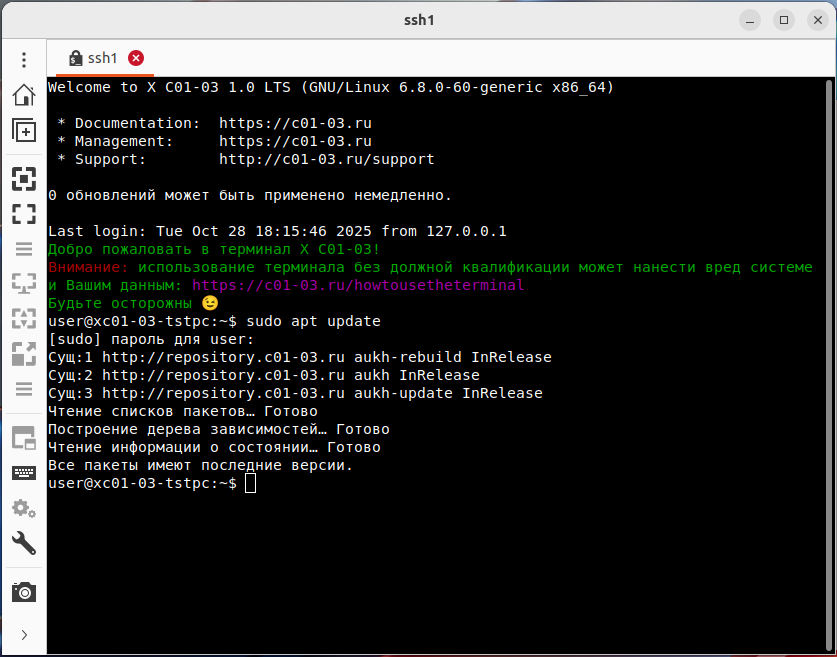Toggle scaled mode in the sidebar
The width and height of the screenshot is (837, 657).
[23, 354]
